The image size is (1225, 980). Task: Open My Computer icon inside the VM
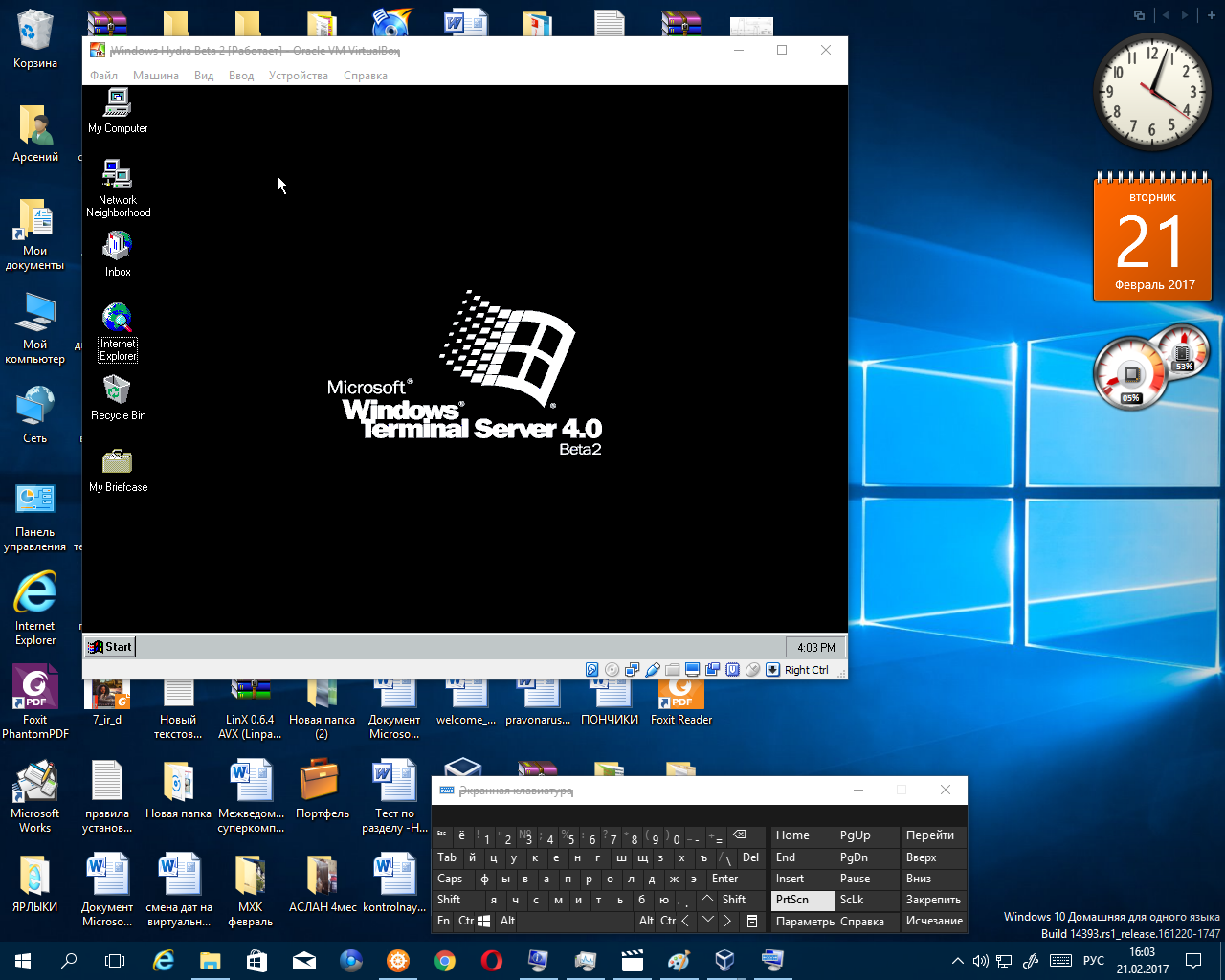click(x=118, y=110)
